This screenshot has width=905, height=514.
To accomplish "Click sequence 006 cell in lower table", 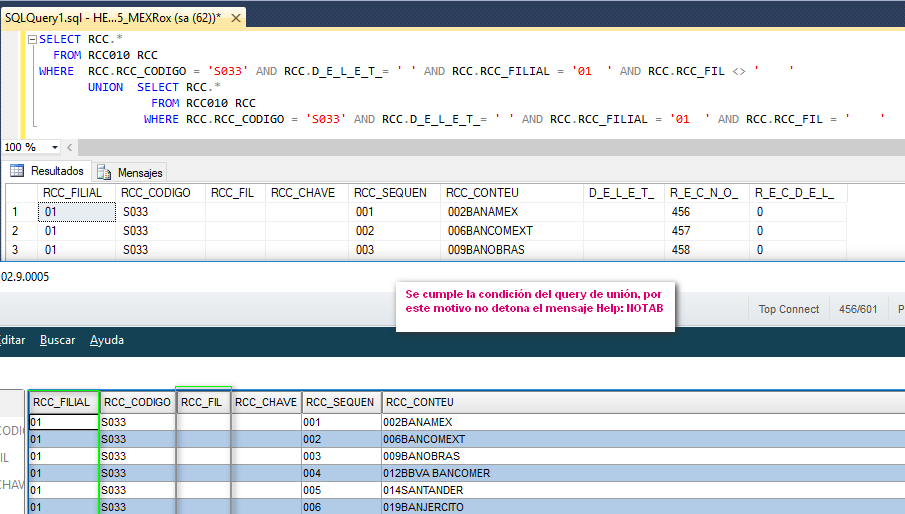I will pyautogui.click(x=341, y=507).
